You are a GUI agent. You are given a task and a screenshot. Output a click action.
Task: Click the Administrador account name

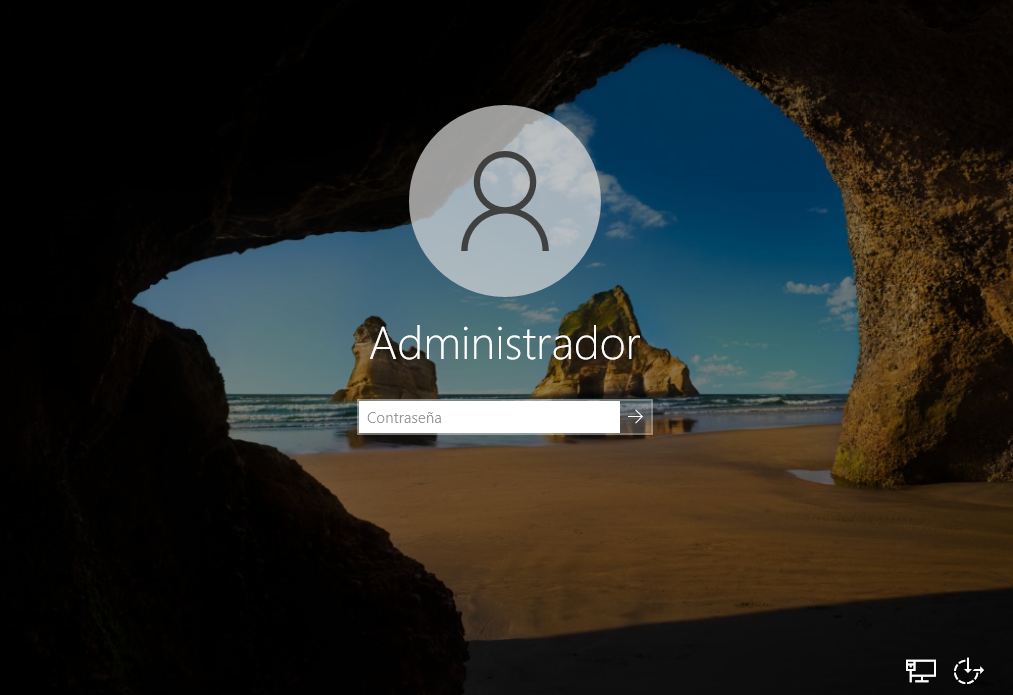pos(505,344)
